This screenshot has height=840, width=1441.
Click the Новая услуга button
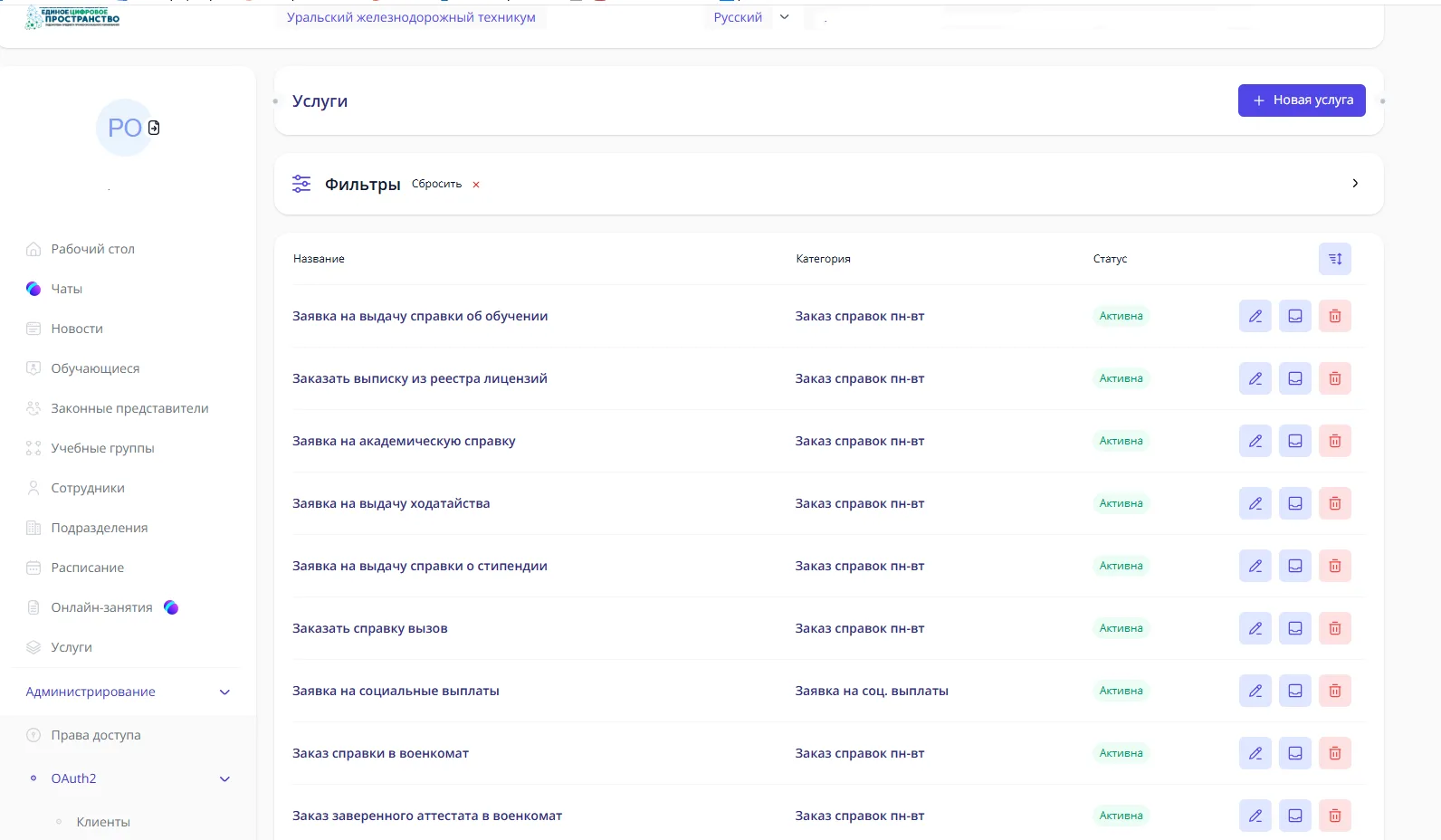(1302, 100)
